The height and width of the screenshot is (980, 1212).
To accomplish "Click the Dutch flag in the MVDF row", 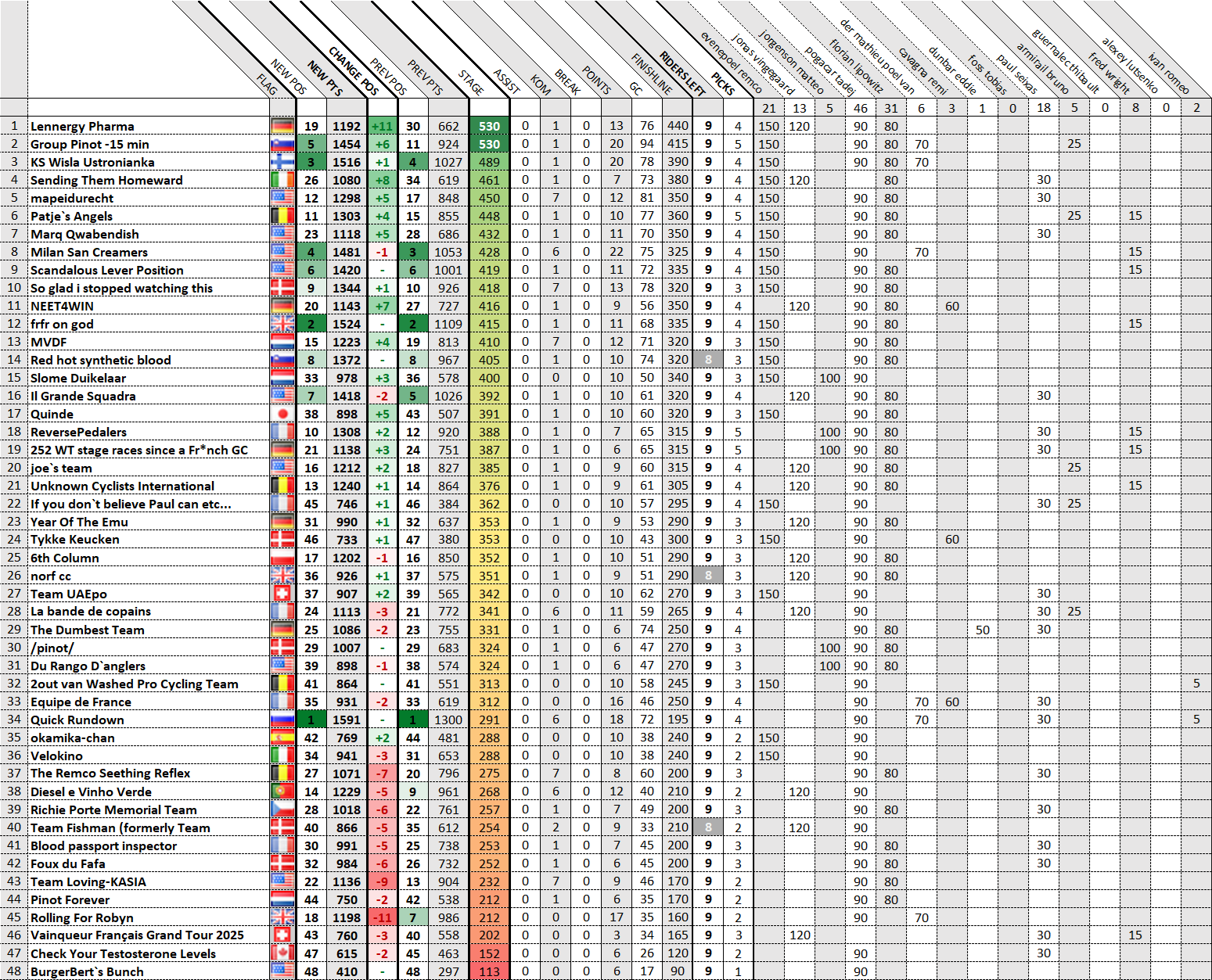I will (x=282, y=342).
